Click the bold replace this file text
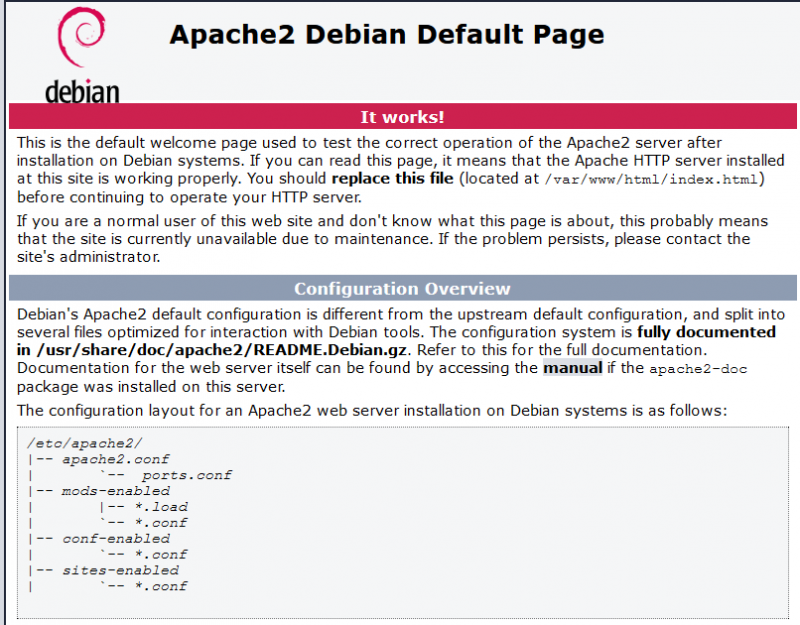 [392, 178]
